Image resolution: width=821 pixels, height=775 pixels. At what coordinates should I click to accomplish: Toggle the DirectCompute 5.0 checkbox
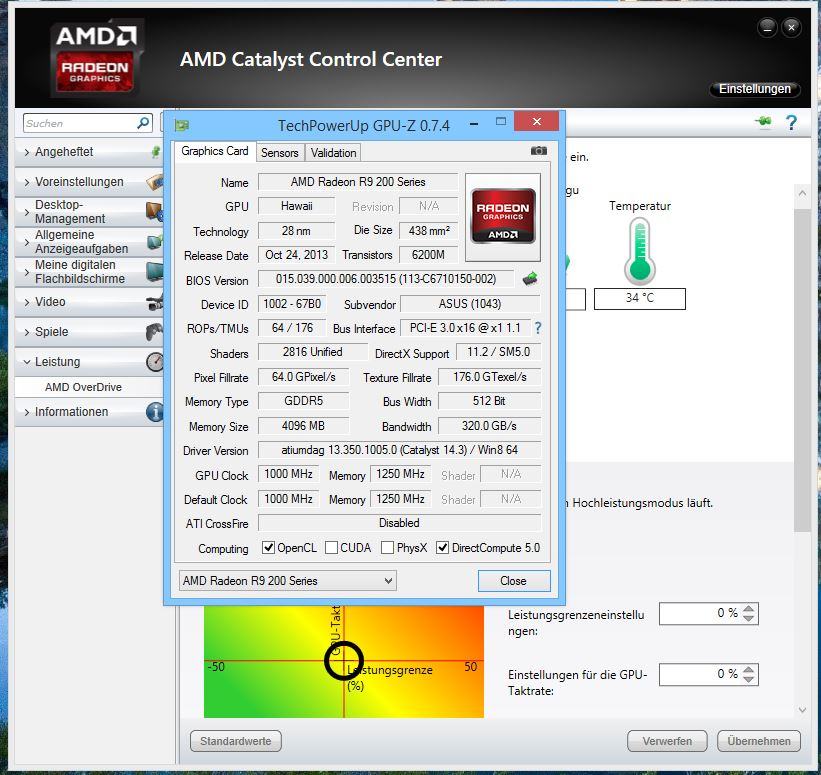pyautogui.click(x=442, y=548)
